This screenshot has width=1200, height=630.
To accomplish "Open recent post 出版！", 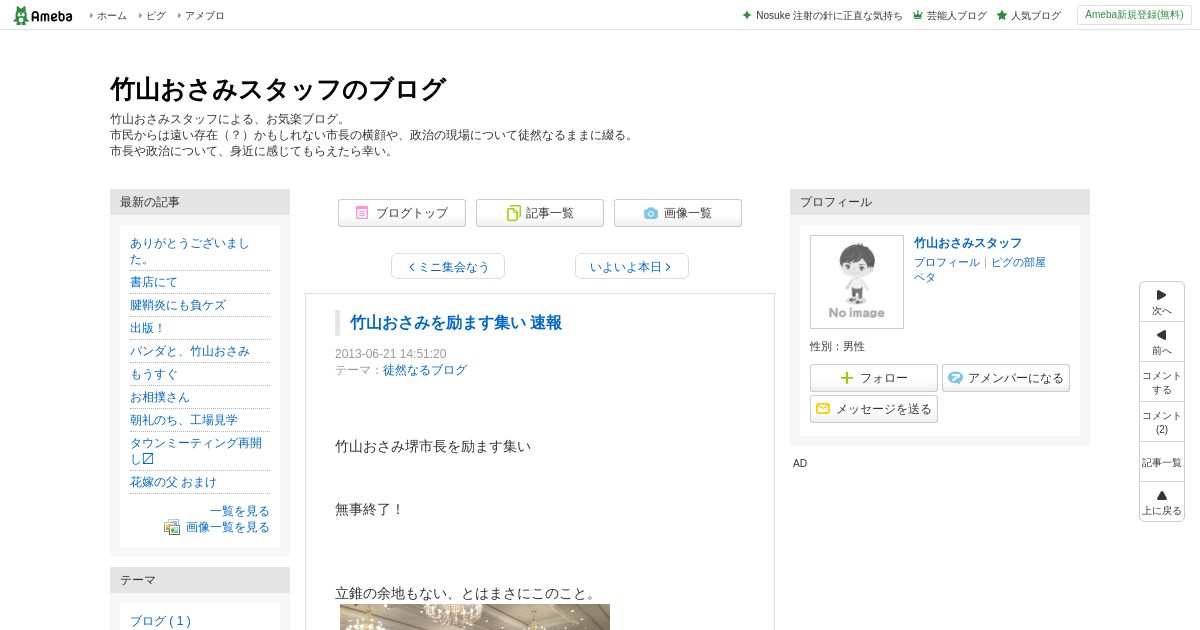I will pos(148,328).
